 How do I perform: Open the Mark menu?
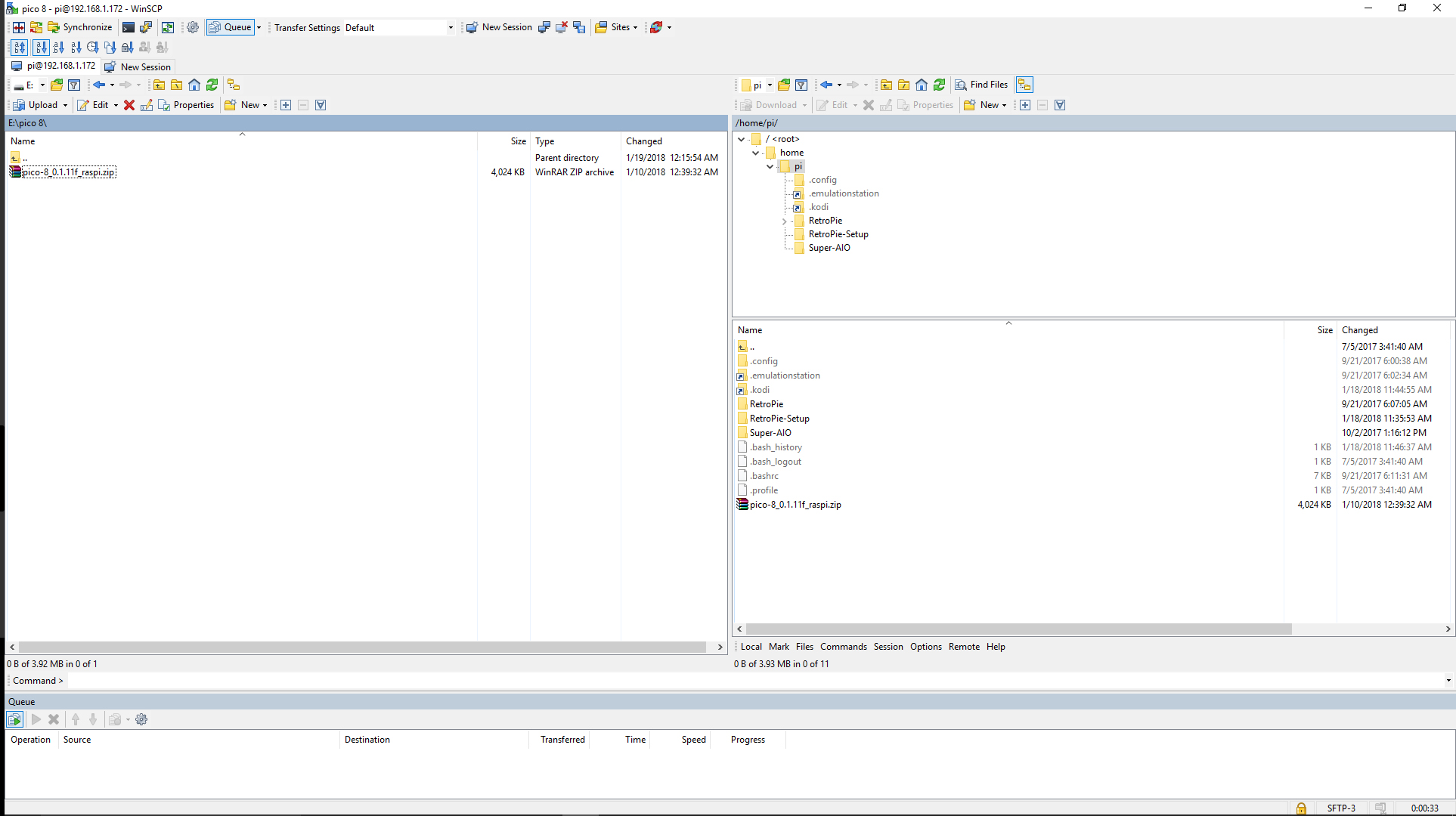click(x=779, y=647)
